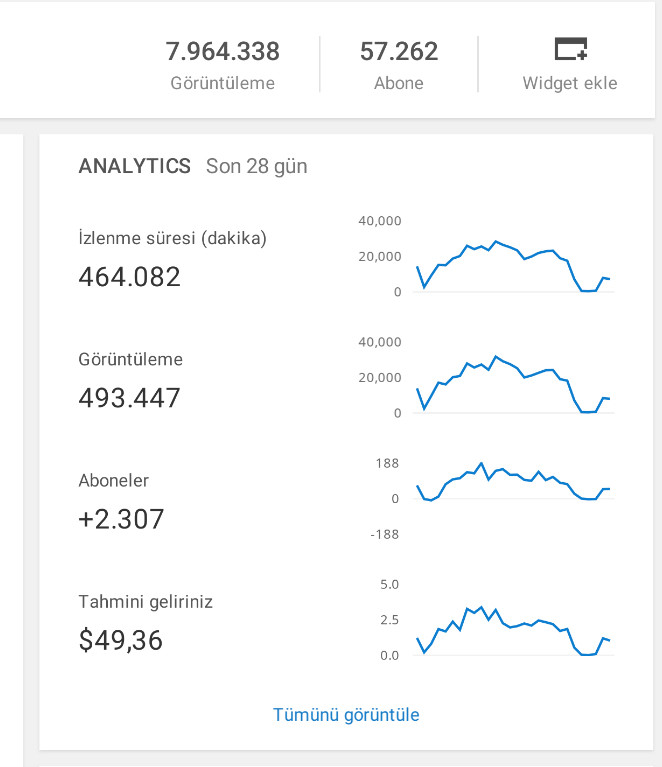Open the Widget ekle label

pos(570,83)
